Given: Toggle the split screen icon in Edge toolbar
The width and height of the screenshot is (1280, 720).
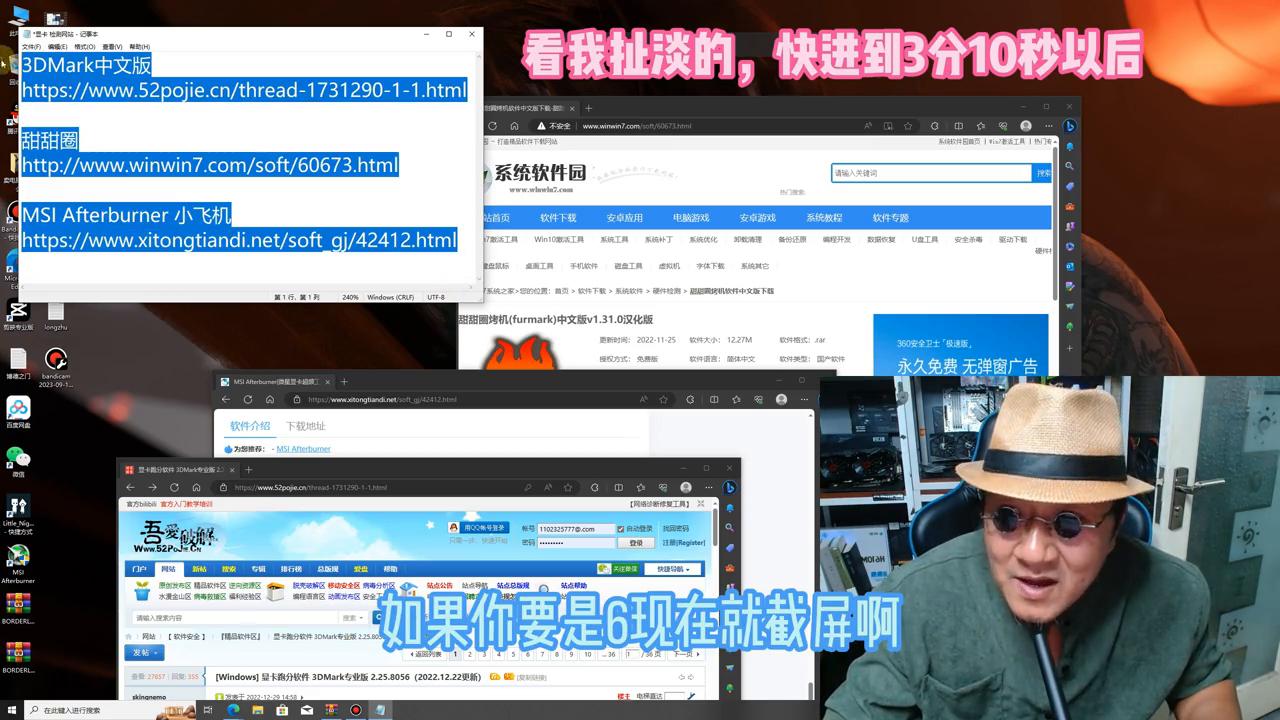Looking at the screenshot, I should pyautogui.click(x=618, y=487).
